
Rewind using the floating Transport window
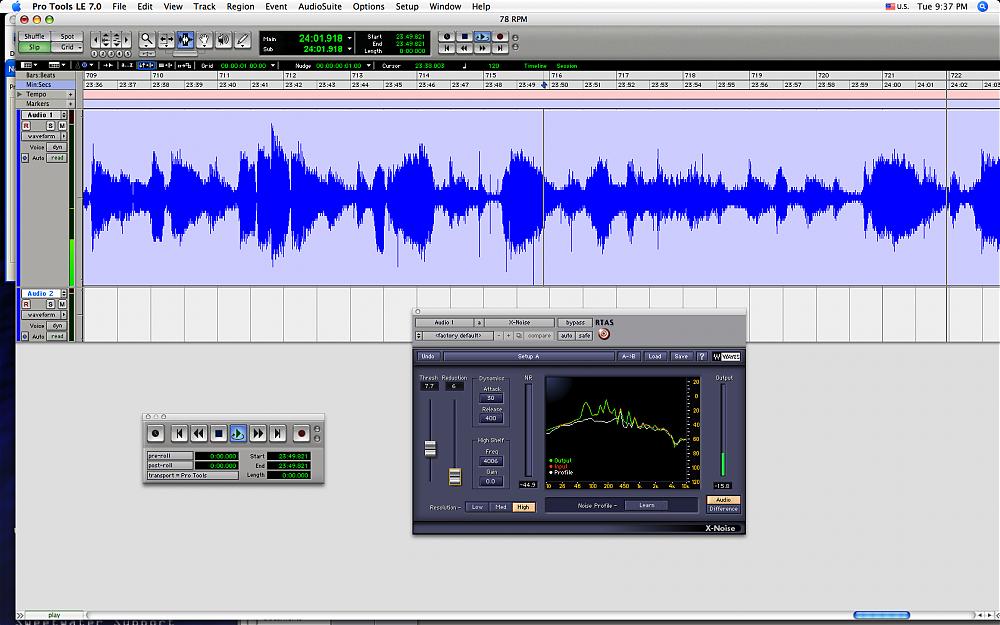coord(199,434)
